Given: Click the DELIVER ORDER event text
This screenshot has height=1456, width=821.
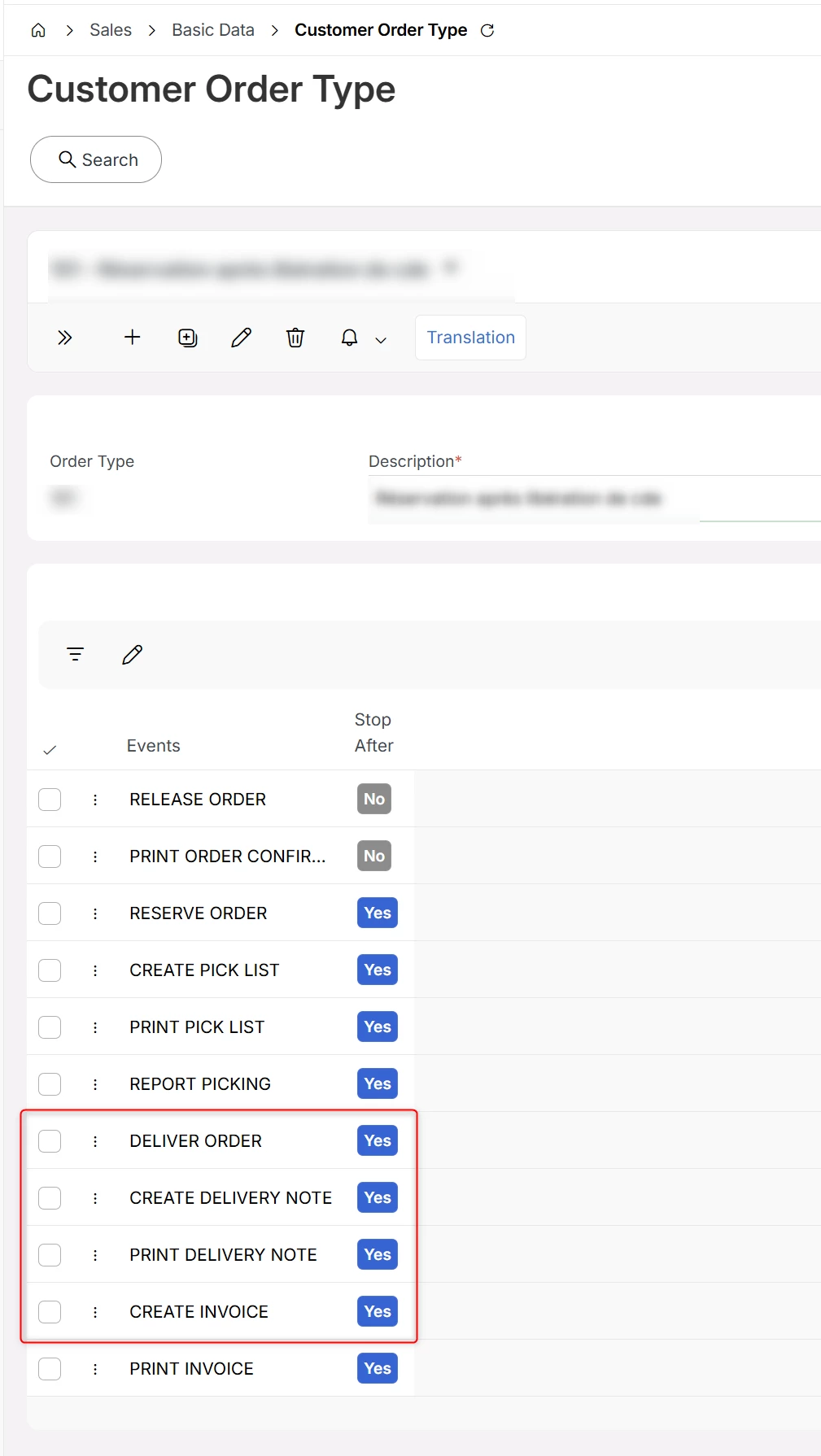Looking at the screenshot, I should (196, 1141).
